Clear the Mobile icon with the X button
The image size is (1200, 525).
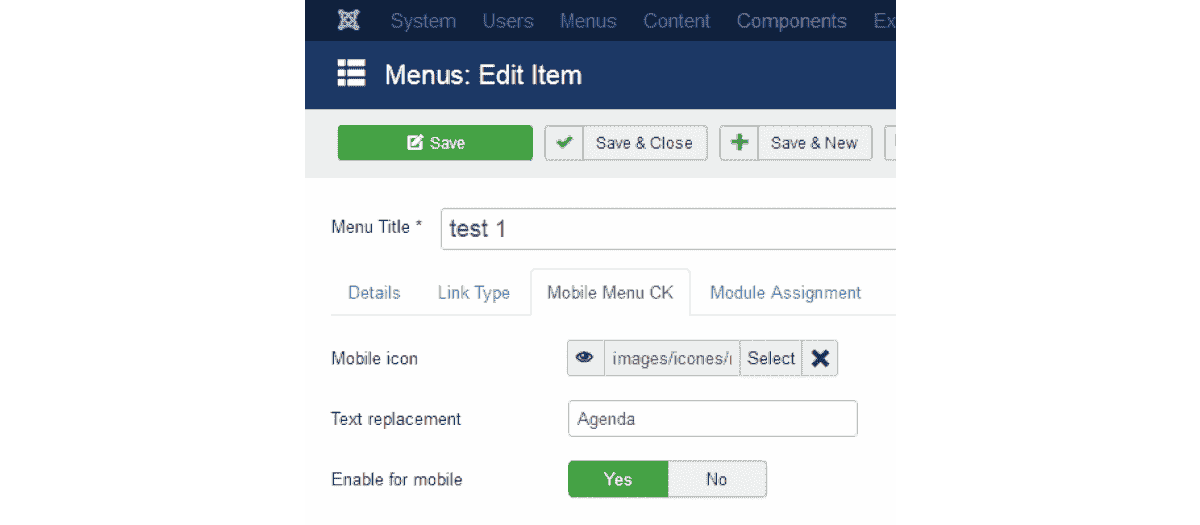(820, 358)
